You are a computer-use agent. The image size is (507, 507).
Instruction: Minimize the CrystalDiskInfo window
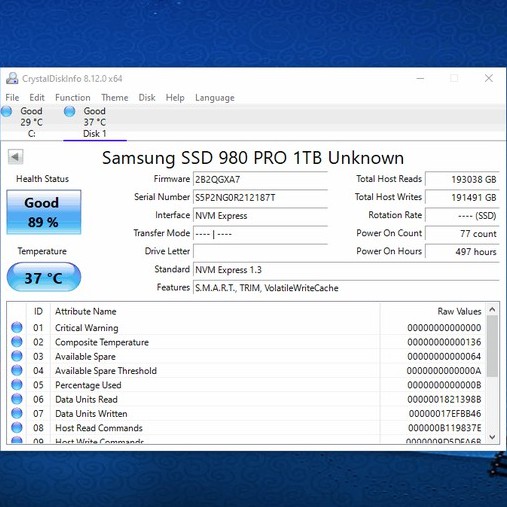[420, 78]
